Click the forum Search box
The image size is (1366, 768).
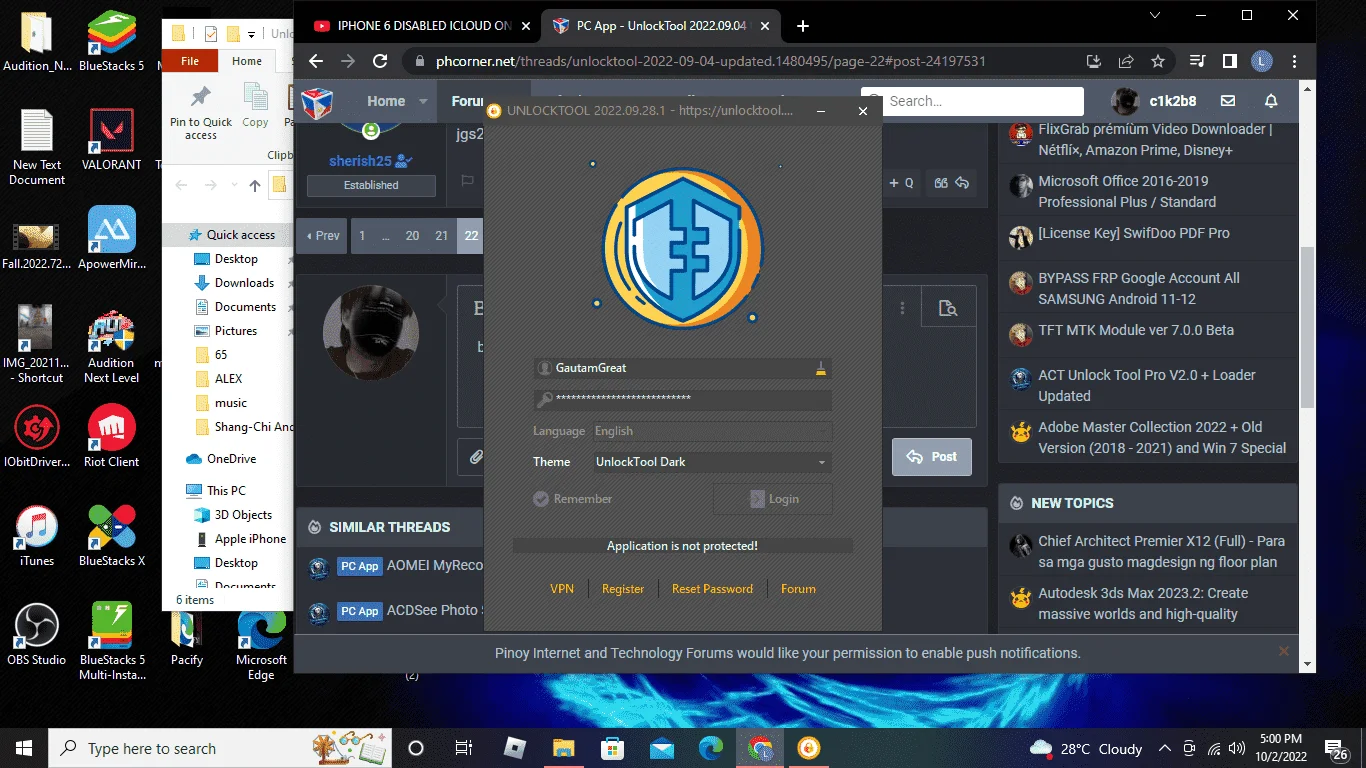[x=973, y=101]
